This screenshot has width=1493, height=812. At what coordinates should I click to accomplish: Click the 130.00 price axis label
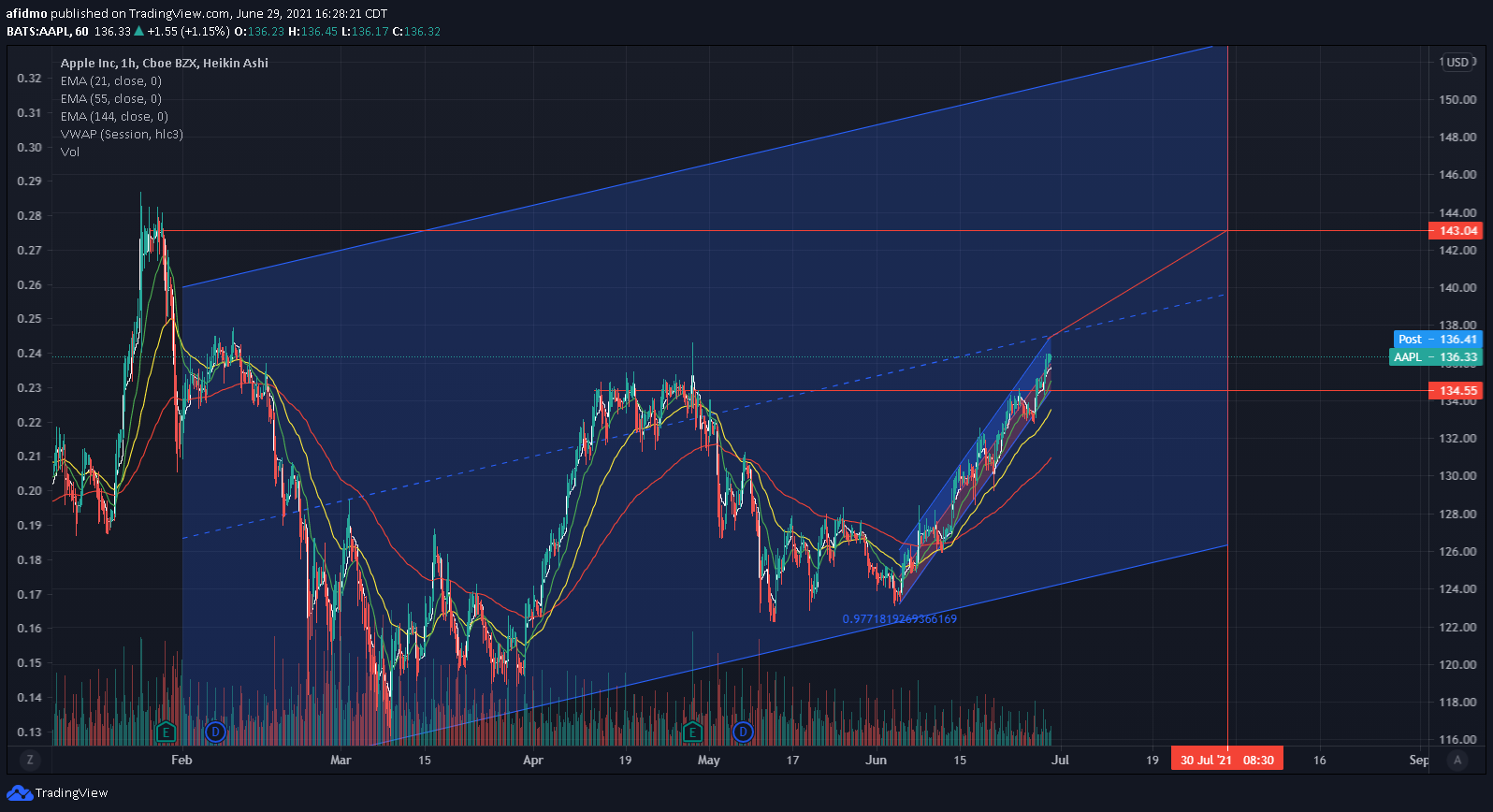[x=1458, y=475]
